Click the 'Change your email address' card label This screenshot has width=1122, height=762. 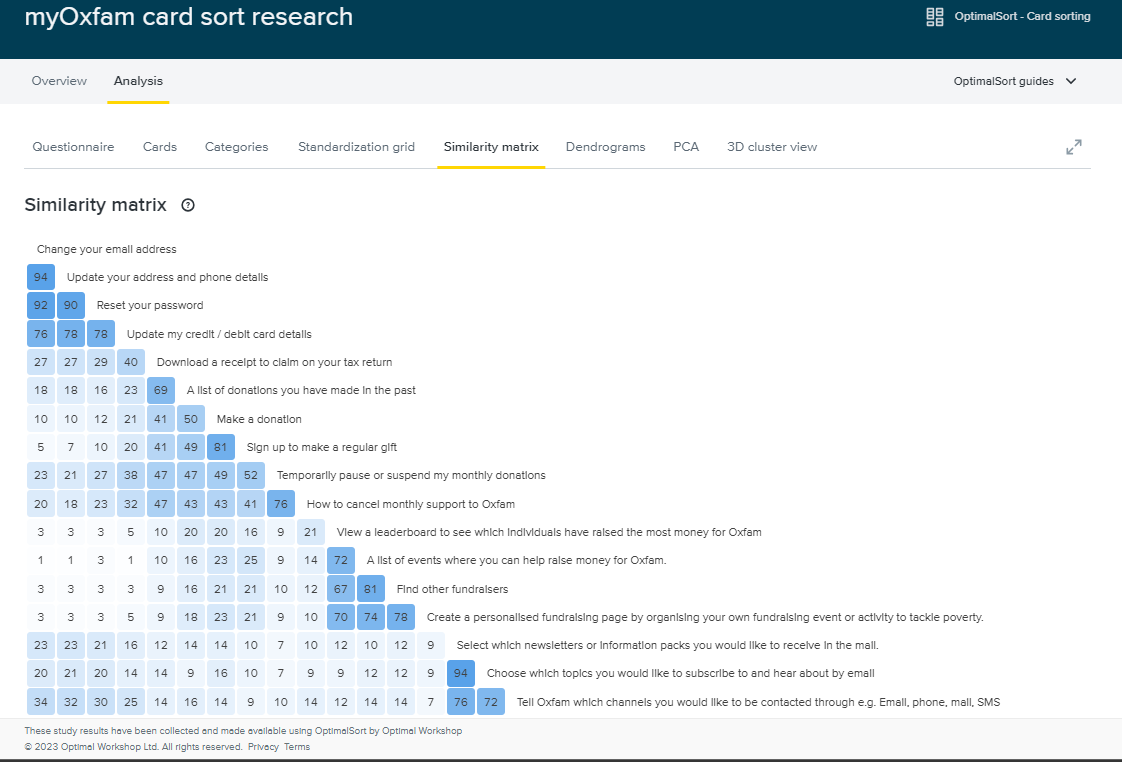click(107, 250)
